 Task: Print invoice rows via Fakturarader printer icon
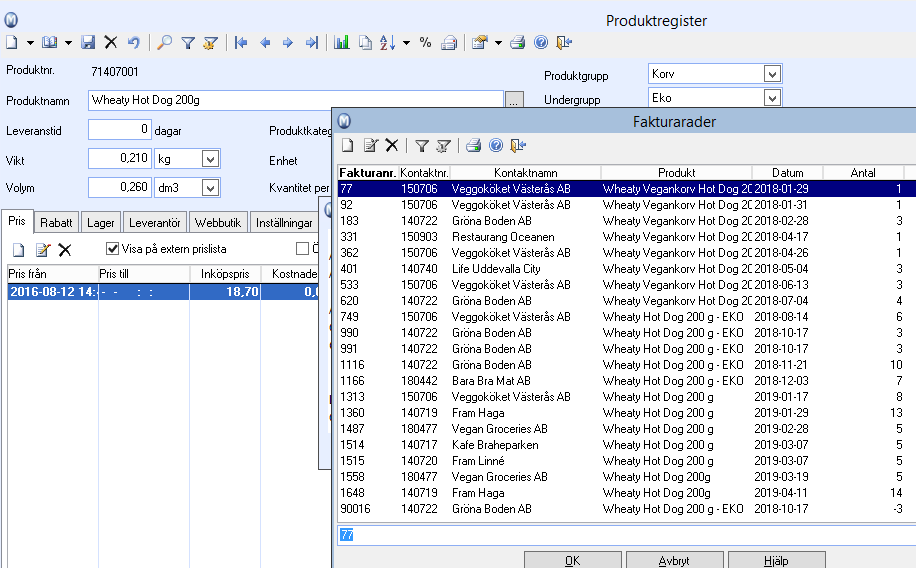(473, 146)
